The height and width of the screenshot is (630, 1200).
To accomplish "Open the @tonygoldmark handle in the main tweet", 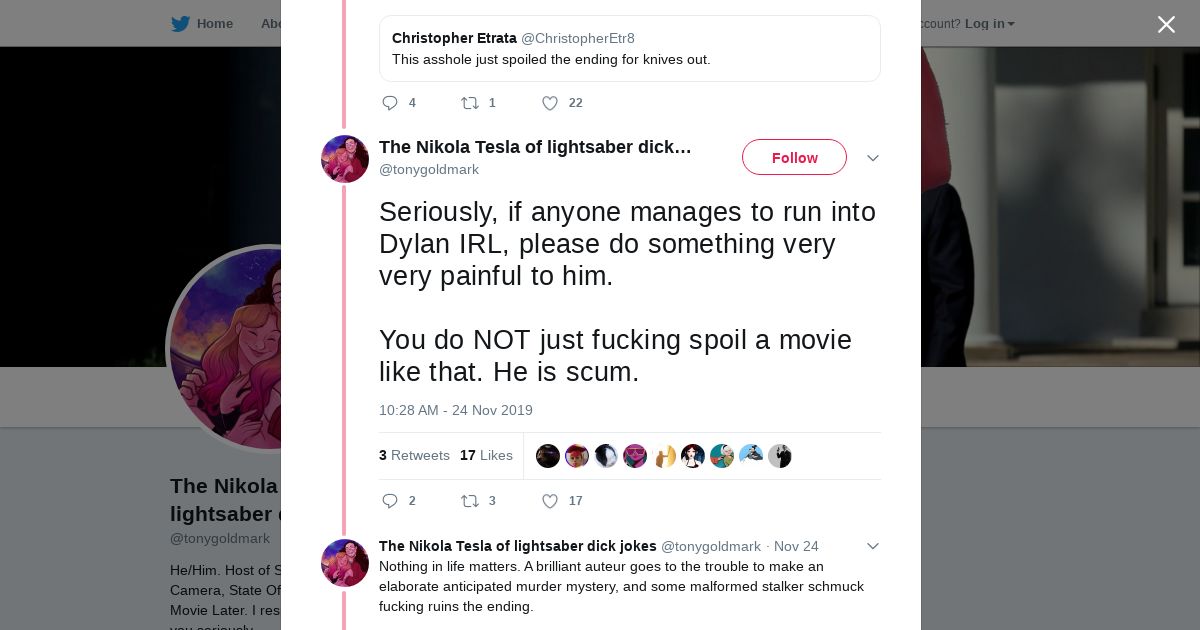I will pyautogui.click(x=429, y=170).
